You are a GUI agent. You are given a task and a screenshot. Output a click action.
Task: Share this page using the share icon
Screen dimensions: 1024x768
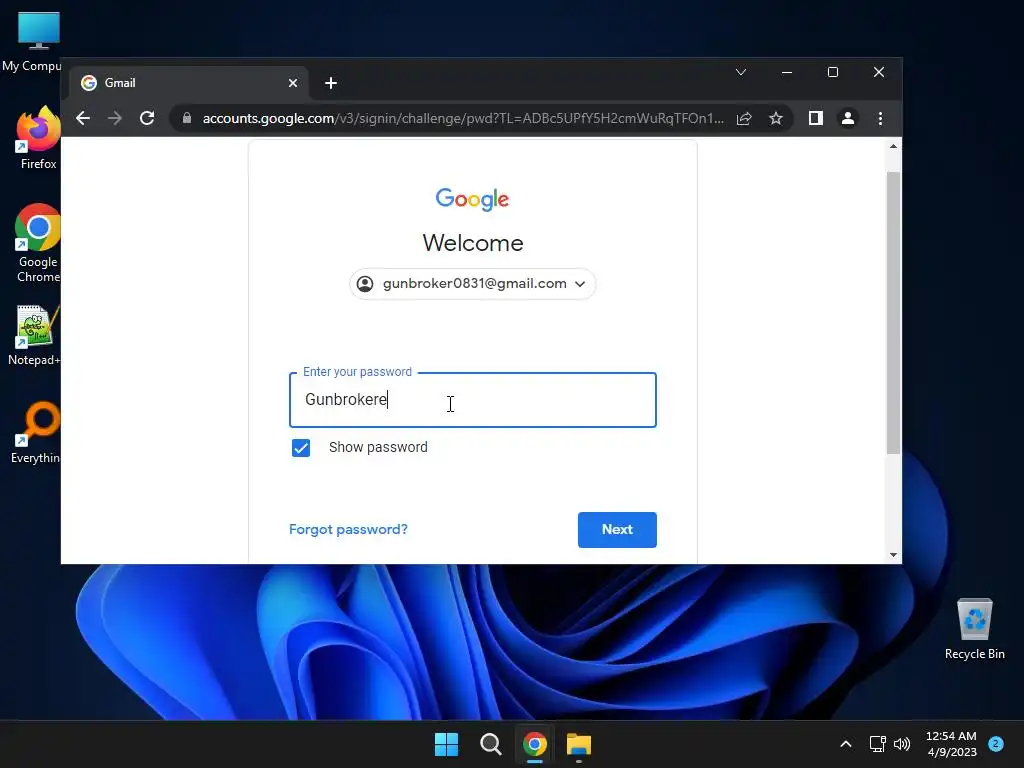tap(744, 118)
